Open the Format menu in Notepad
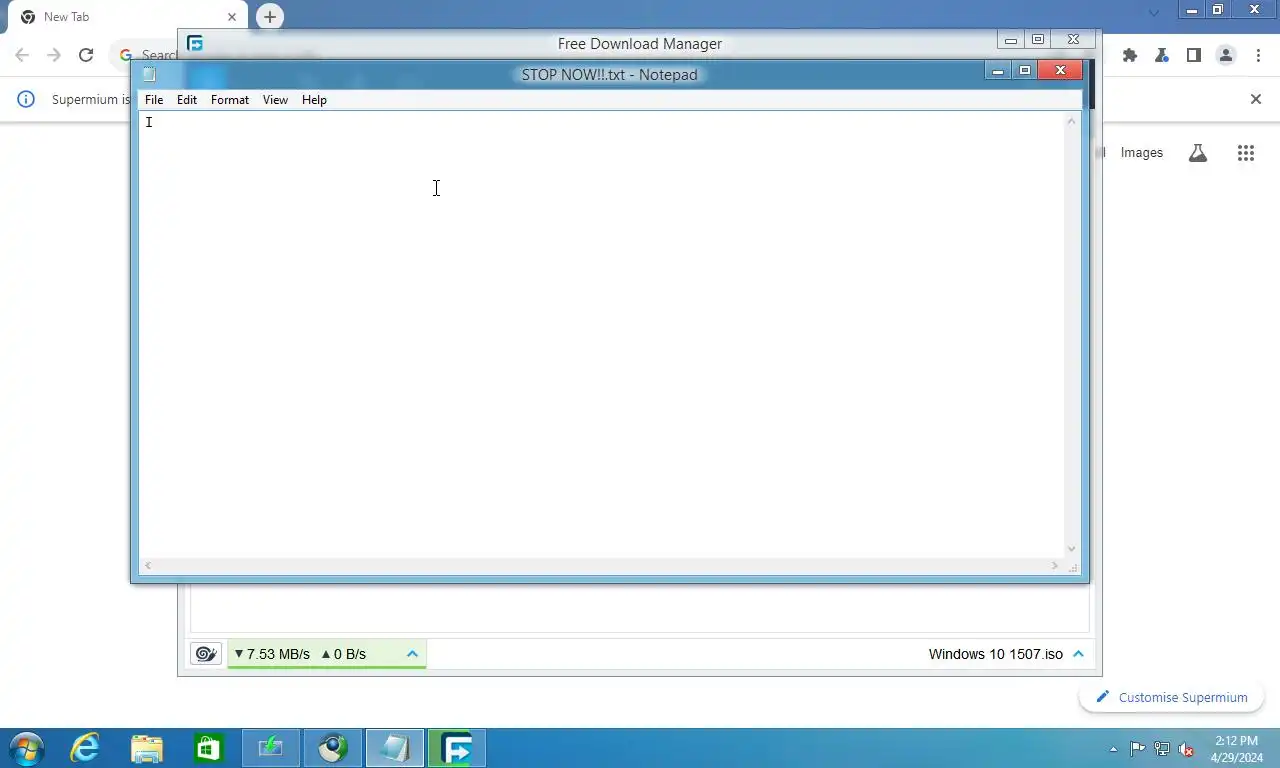Image resolution: width=1280 pixels, height=768 pixels. [230, 100]
